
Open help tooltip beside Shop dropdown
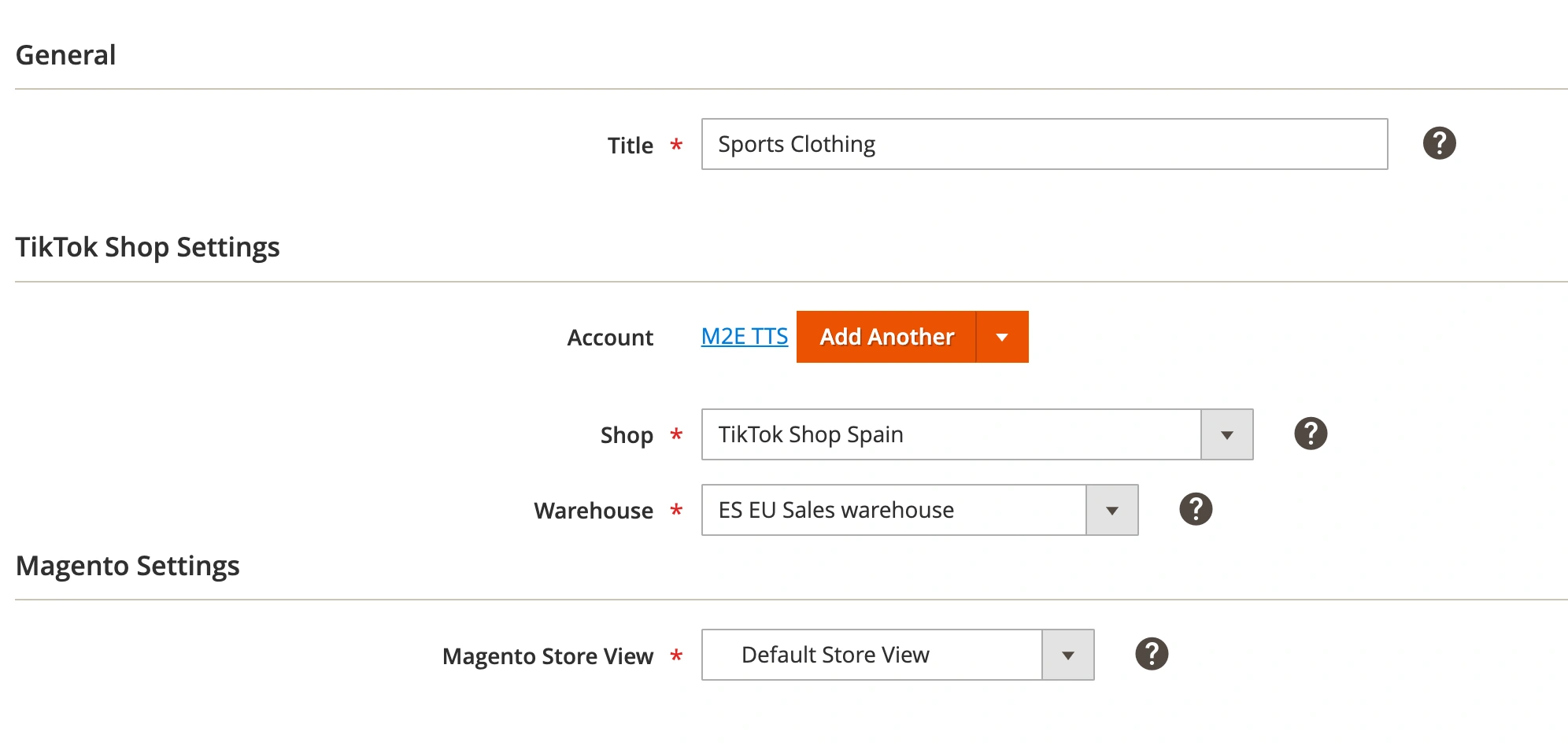[1311, 434]
